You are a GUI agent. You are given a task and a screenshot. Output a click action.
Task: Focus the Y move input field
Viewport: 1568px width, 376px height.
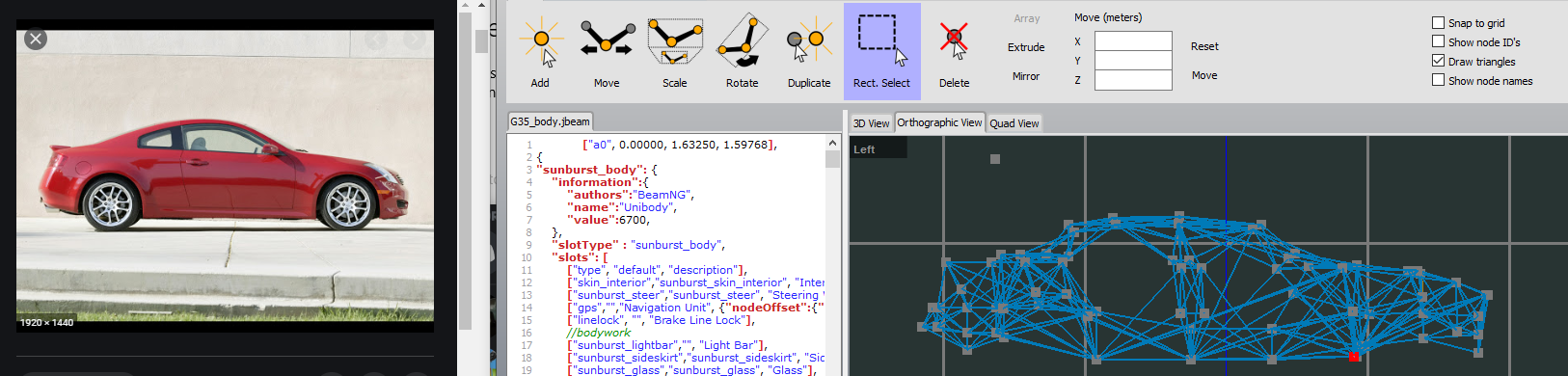point(1133,61)
